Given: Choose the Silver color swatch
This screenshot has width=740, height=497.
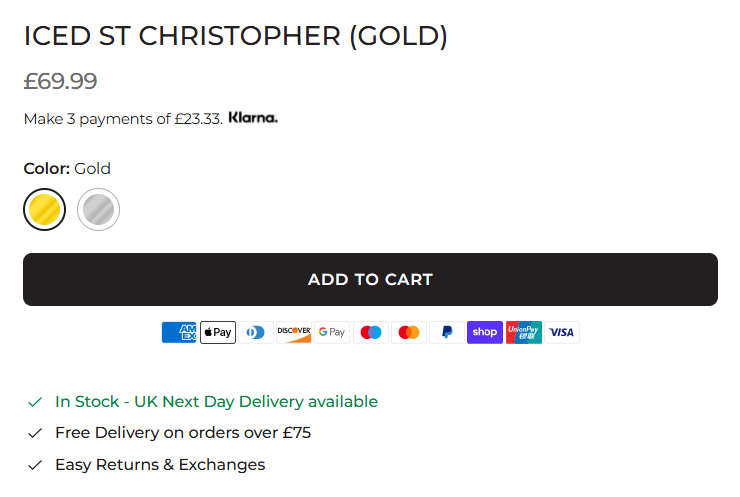Looking at the screenshot, I should click(98, 210).
